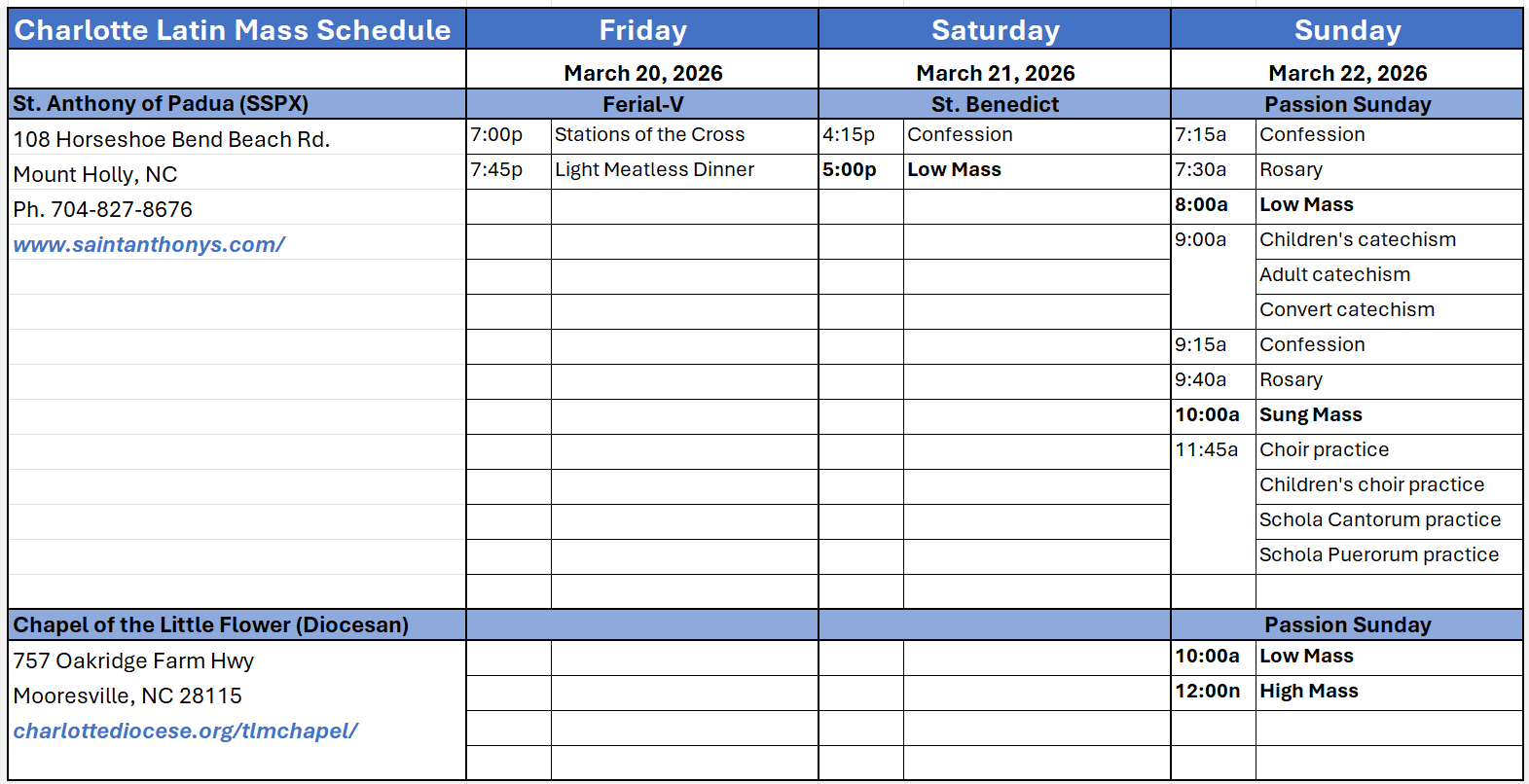Screen dimensions: 1529x784
Task: Select the St. Benedict feast cell
Action: pos(995,104)
